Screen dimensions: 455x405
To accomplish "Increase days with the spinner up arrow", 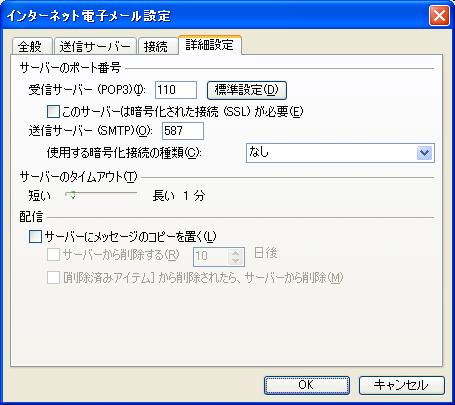I will pos(236,253).
